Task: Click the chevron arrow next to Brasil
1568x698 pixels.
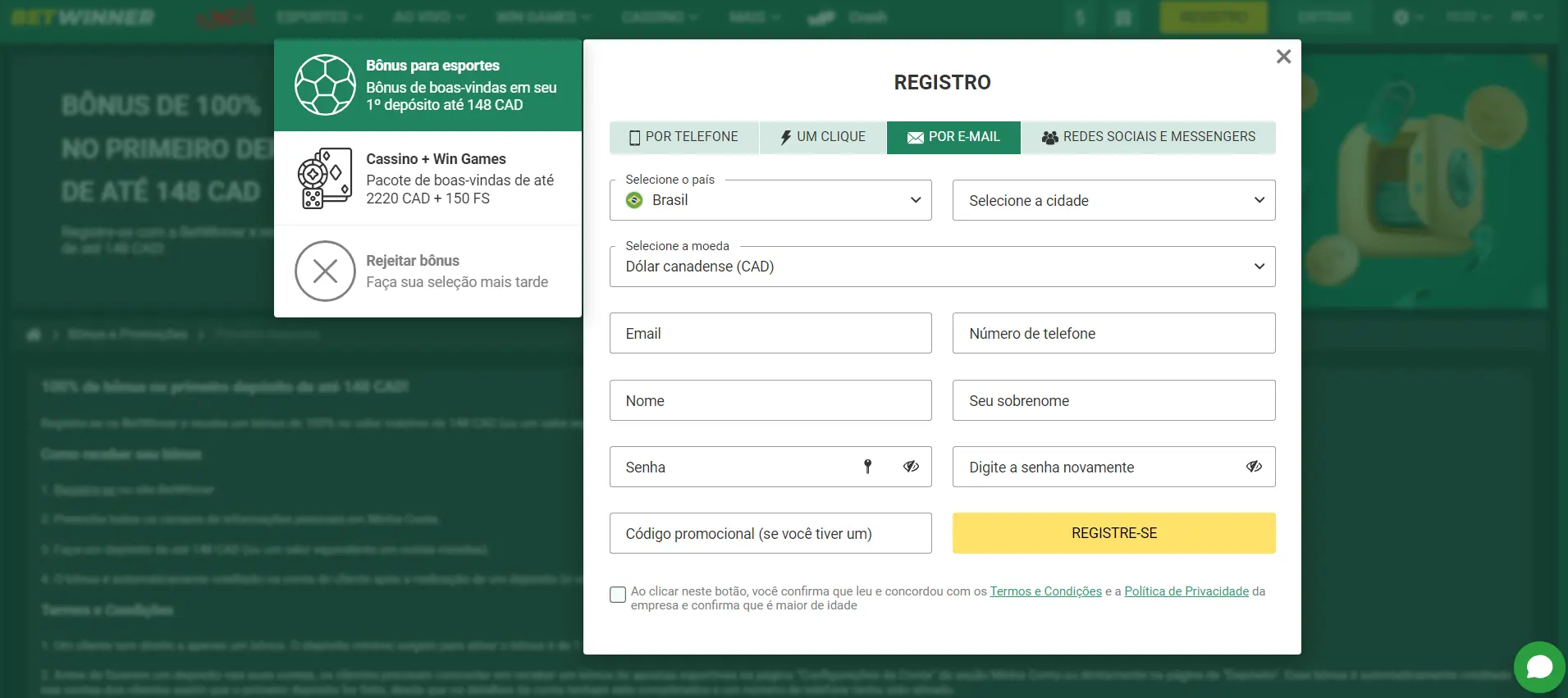Action: 916,200
